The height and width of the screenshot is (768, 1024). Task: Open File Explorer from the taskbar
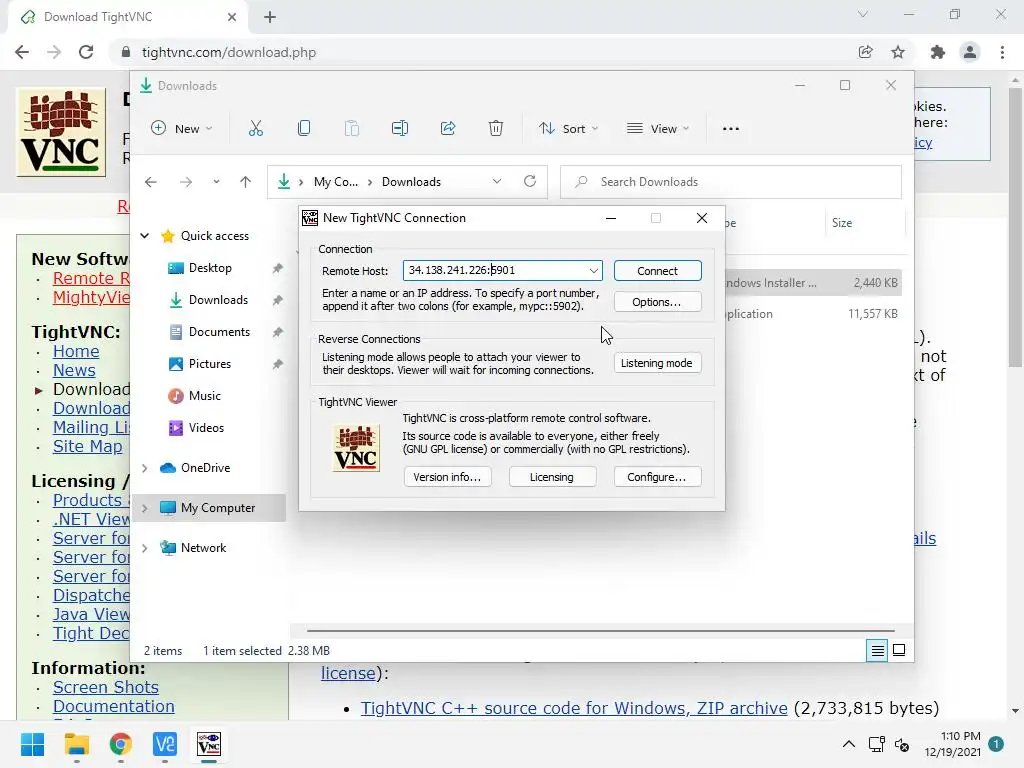coord(76,744)
